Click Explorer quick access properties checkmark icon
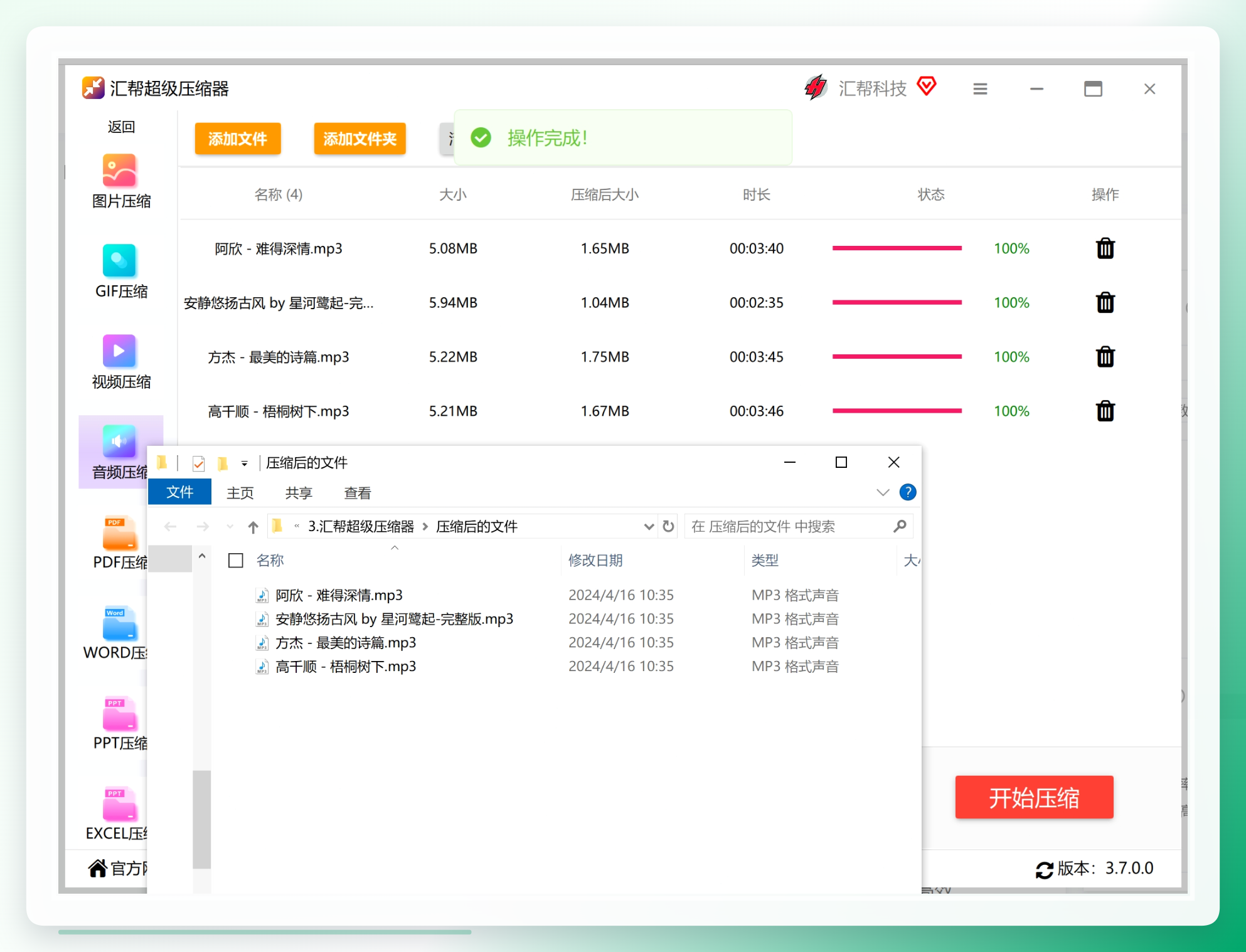The height and width of the screenshot is (952, 1246). 198,463
